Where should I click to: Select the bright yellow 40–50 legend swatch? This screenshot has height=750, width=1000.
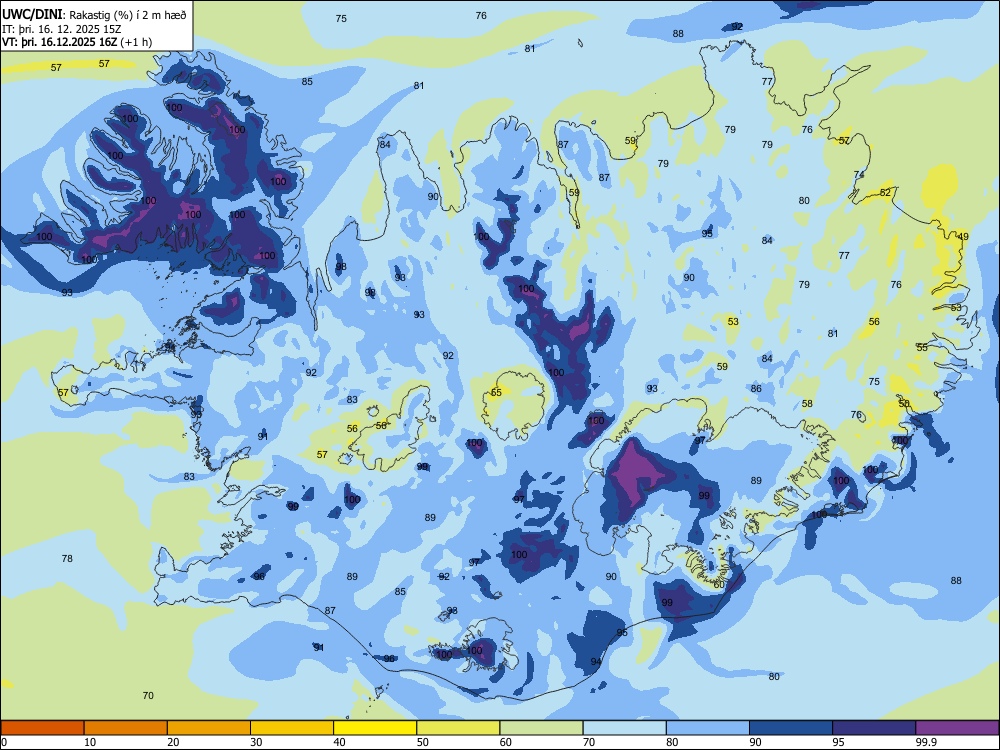pyautogui.click(x=375, y=728)
